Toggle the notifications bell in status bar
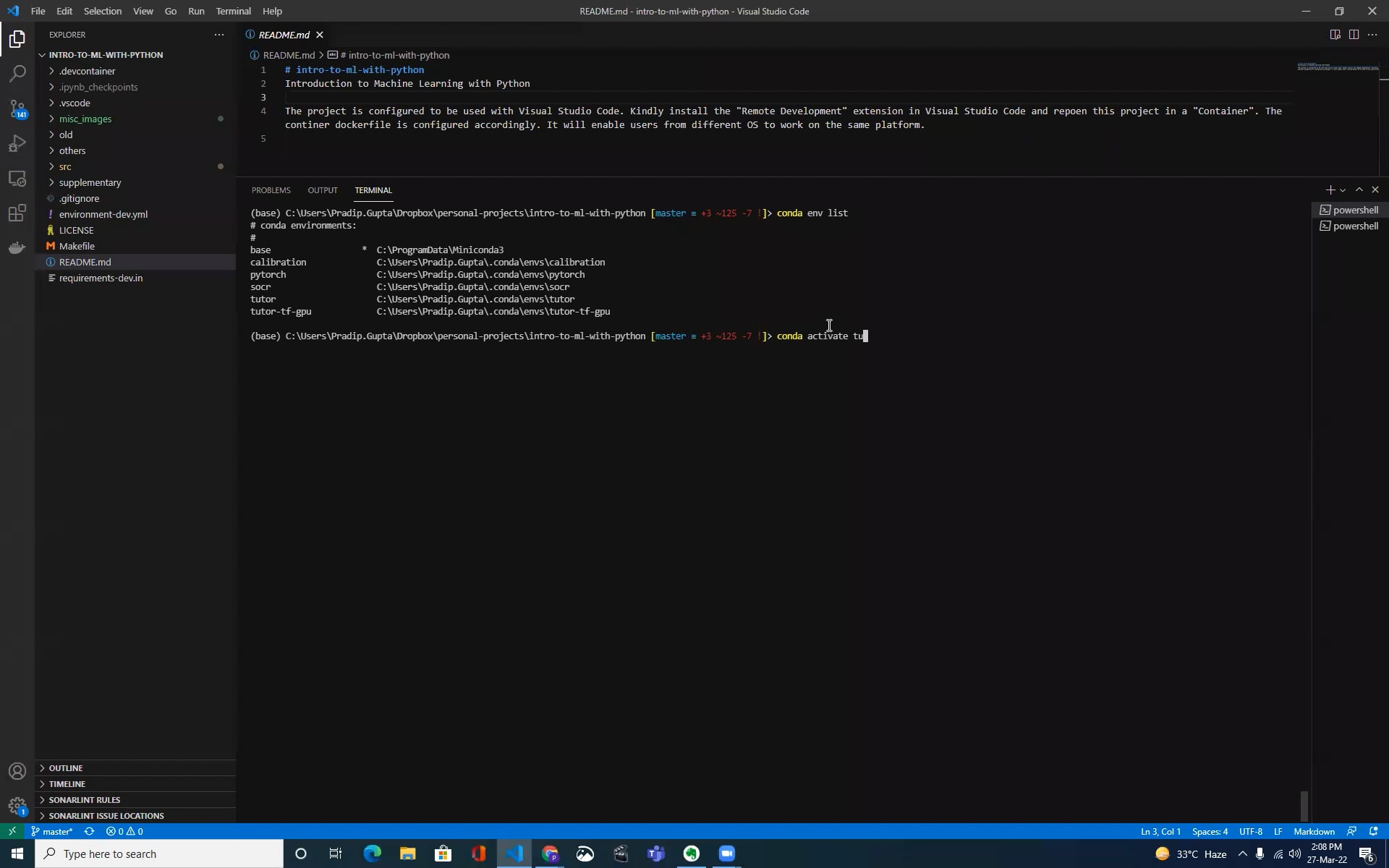Image resolution: width=1389 pixels, height=868 pixels. click(1372, 831)
